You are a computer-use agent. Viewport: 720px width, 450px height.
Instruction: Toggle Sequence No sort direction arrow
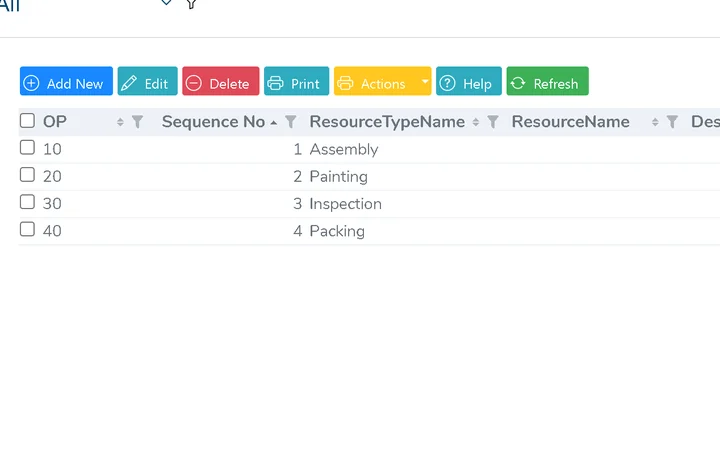coord(274,123)
